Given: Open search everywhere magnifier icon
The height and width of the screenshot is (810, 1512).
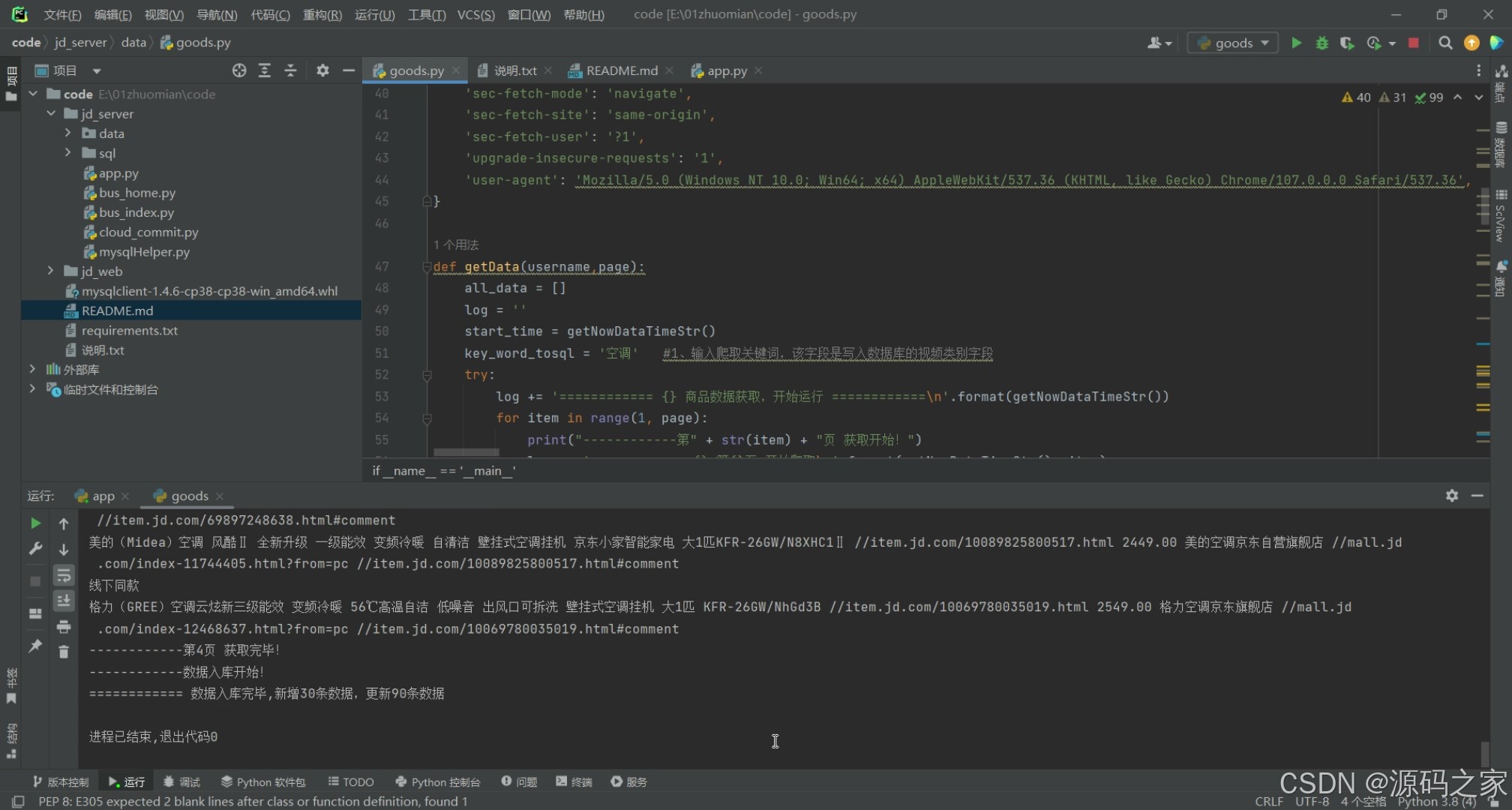Looking at the screenshot, I should (1445, 43).
